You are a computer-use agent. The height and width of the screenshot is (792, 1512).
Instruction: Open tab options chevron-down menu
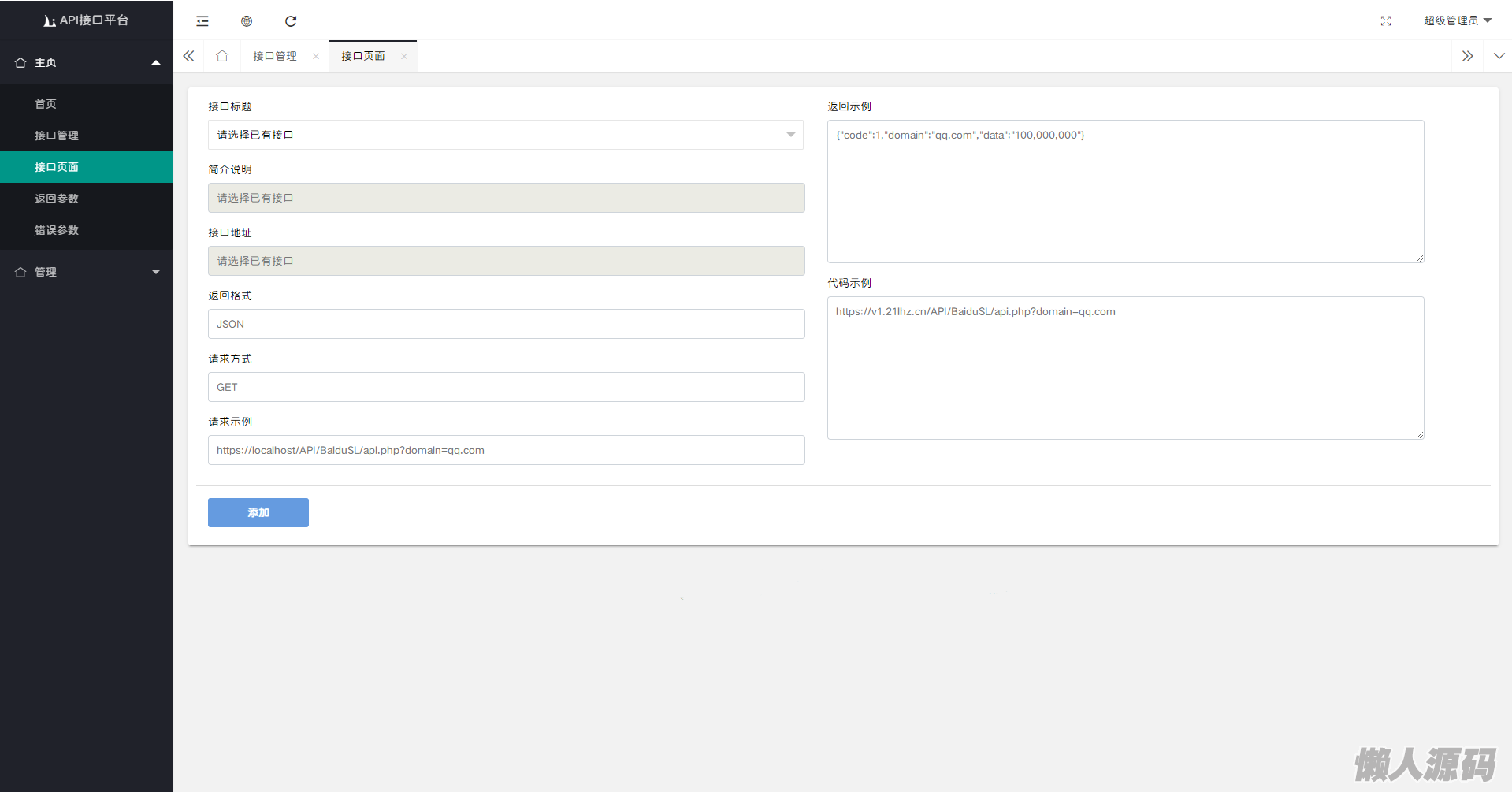[1499, 56]
